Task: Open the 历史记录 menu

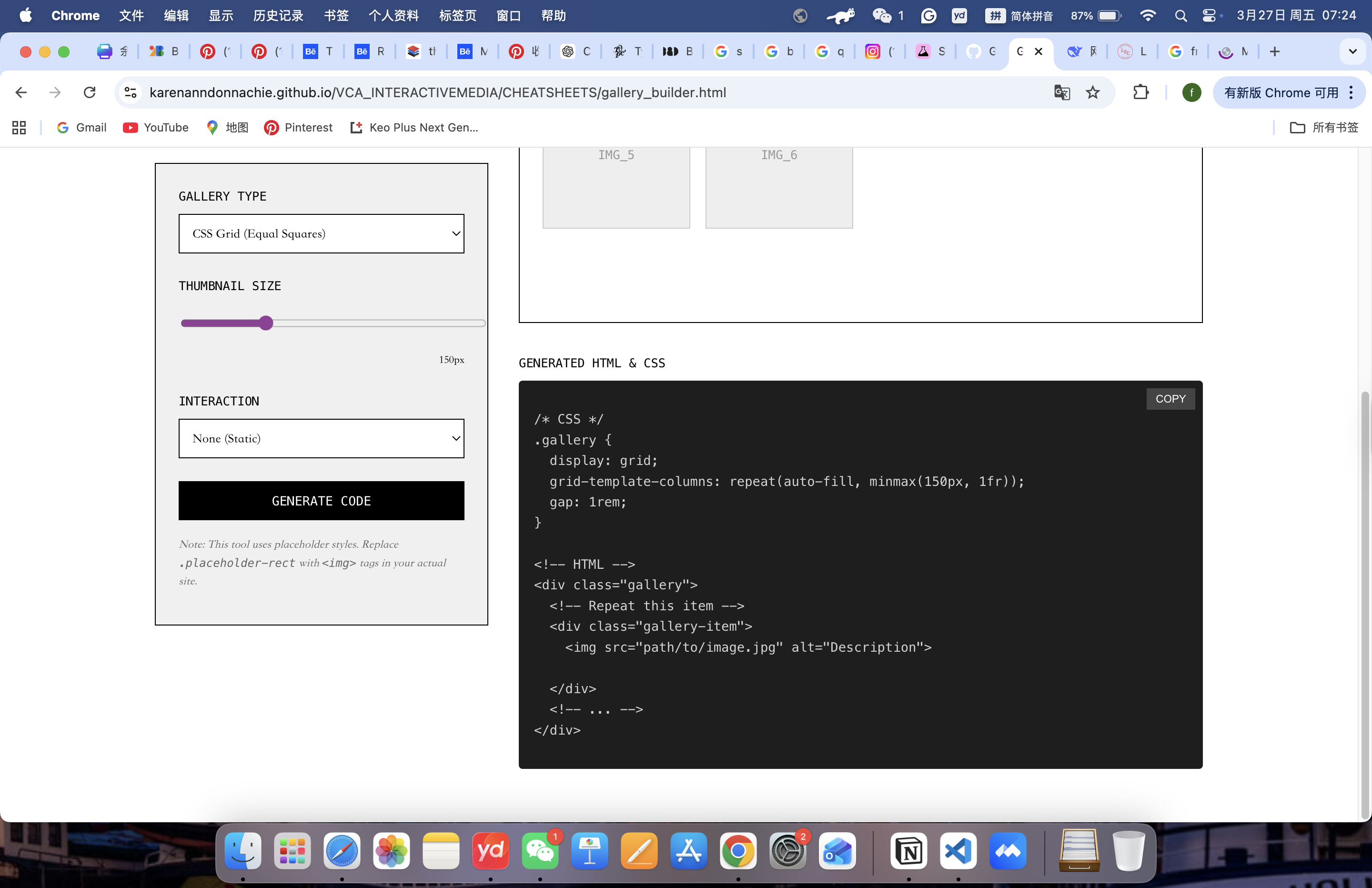Action: [x=277, y=16]
